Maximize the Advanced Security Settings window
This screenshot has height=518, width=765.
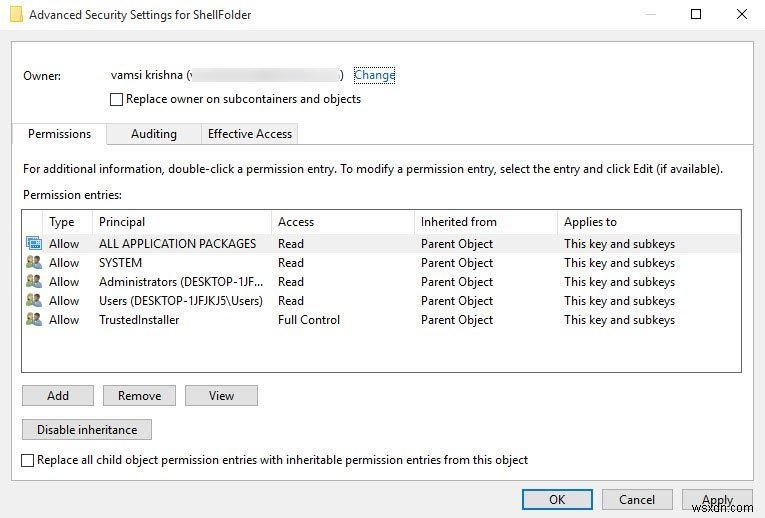(x=696, y=14)
